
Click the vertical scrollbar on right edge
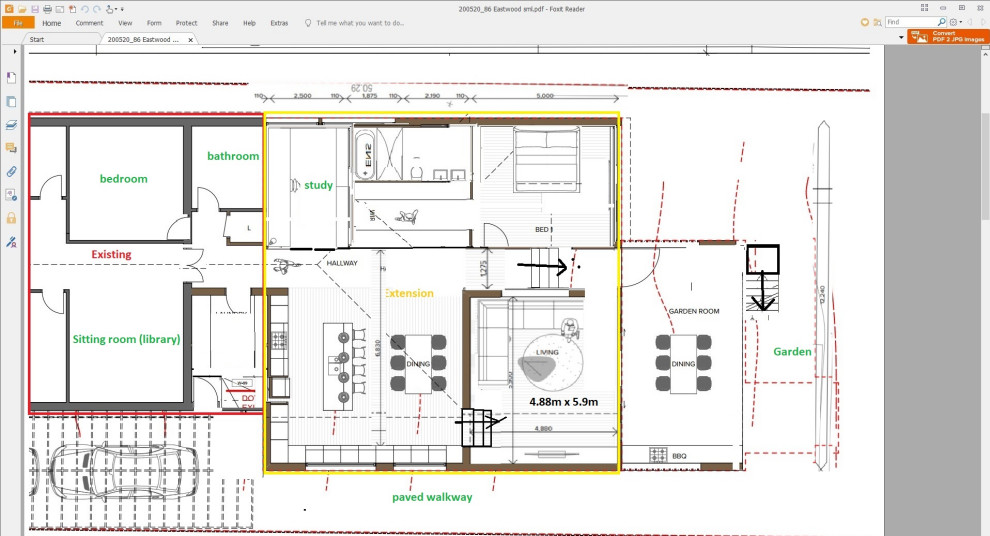point(985,167)
